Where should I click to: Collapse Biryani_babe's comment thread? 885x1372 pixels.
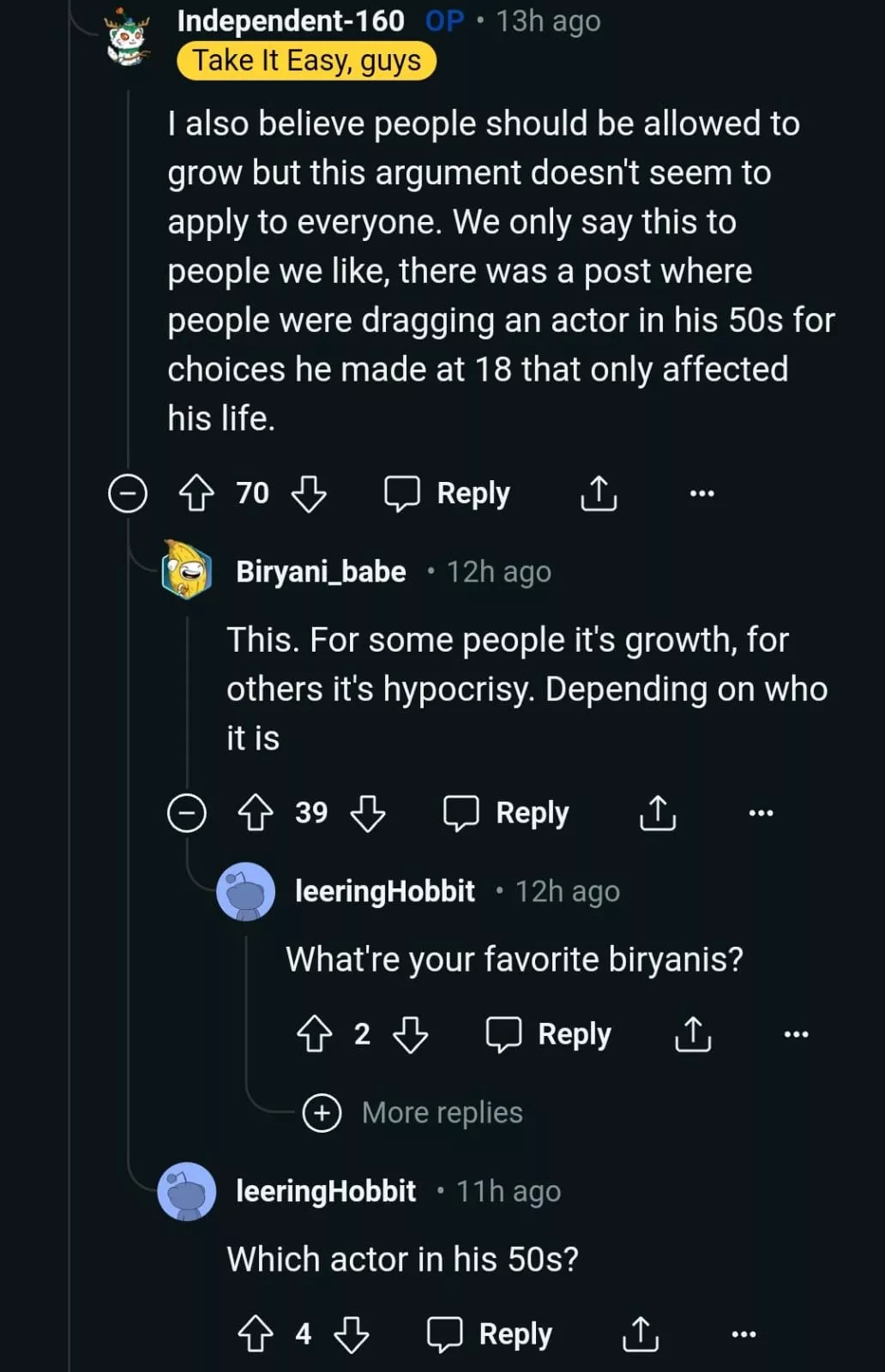(187, 813)
